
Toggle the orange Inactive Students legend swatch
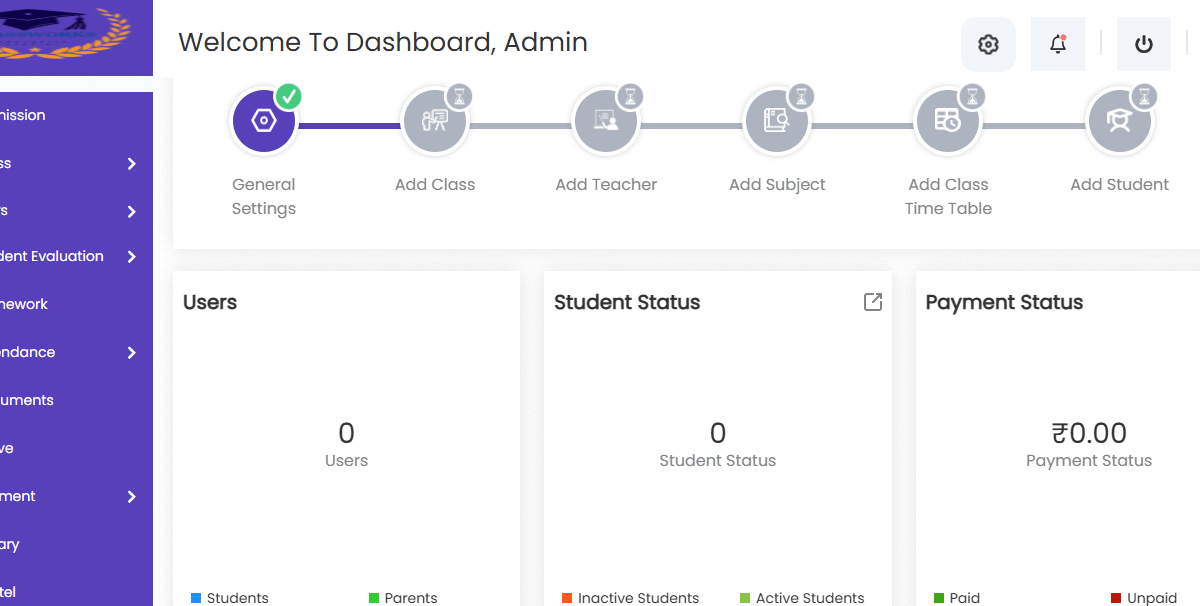567,598
